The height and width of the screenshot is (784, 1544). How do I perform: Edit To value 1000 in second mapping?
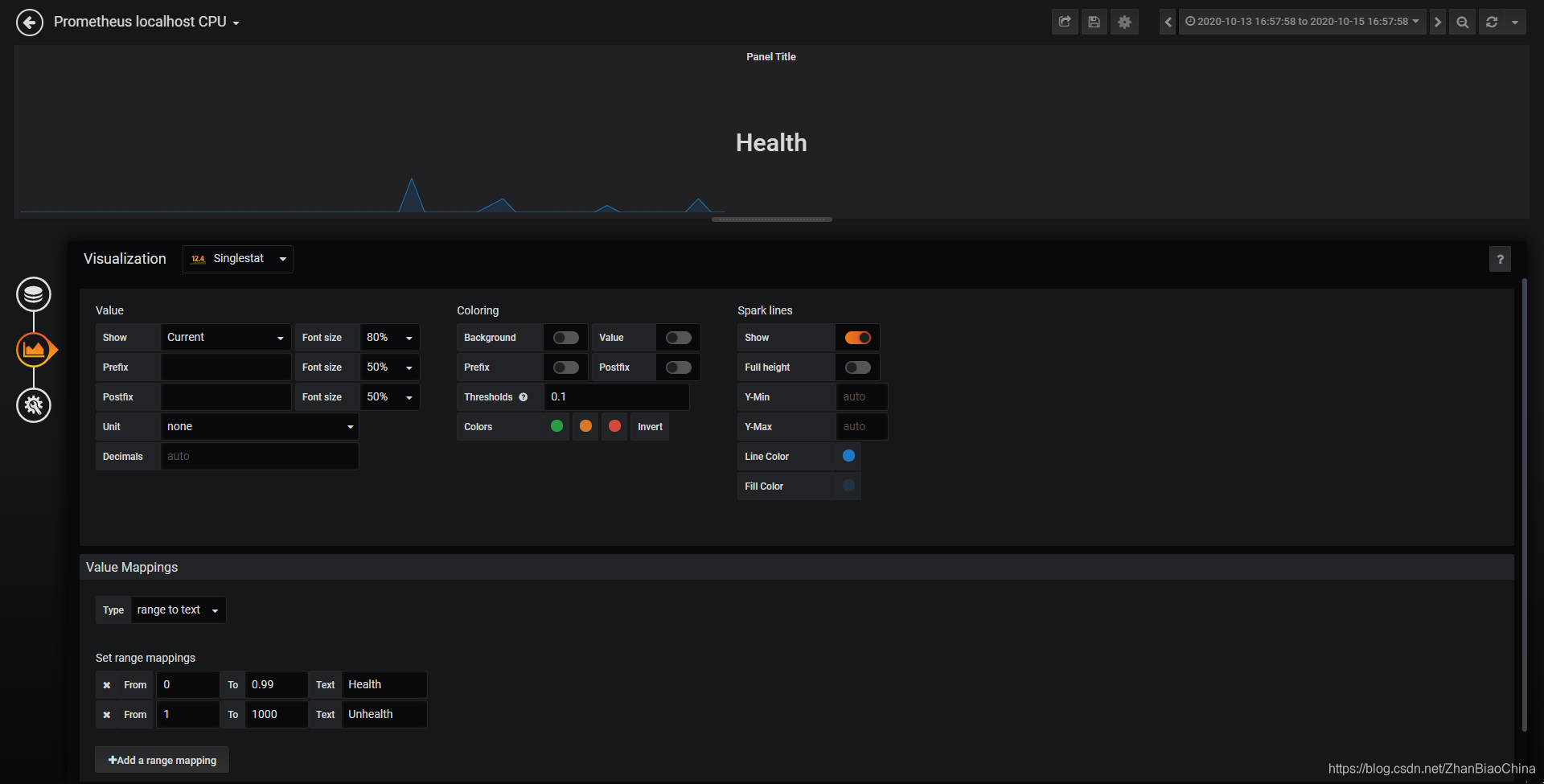tap(276, 715)
